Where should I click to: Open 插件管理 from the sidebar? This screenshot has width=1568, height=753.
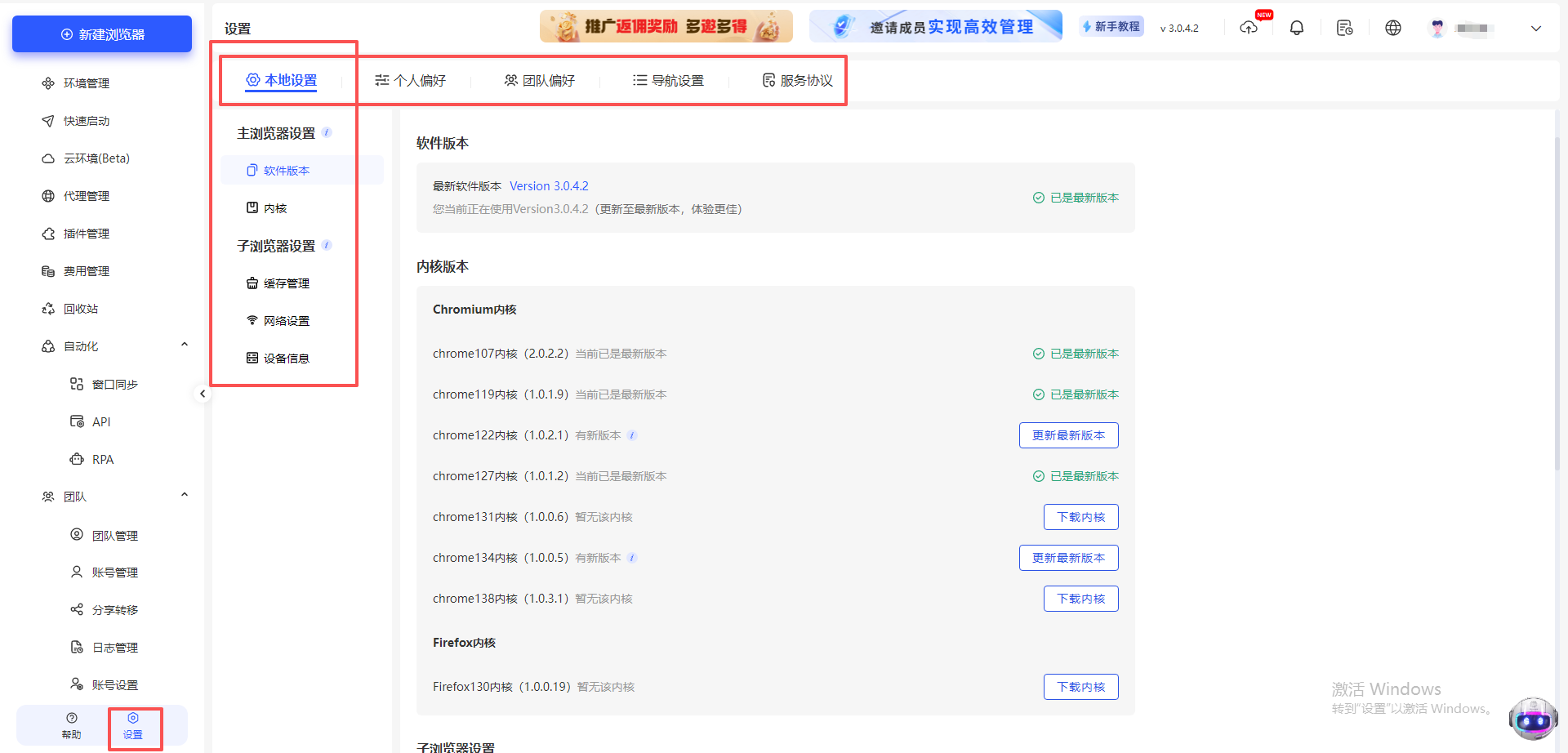click(85, 233)
